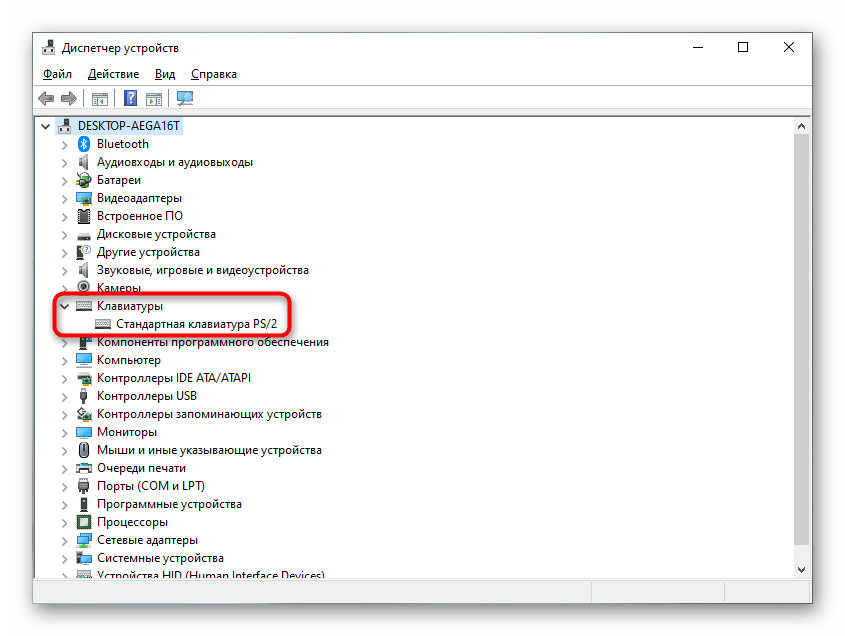The width and height of the screenshot is (845, 636).
Task: Click the Процессоры processor icon
Action: pos(85,522)
